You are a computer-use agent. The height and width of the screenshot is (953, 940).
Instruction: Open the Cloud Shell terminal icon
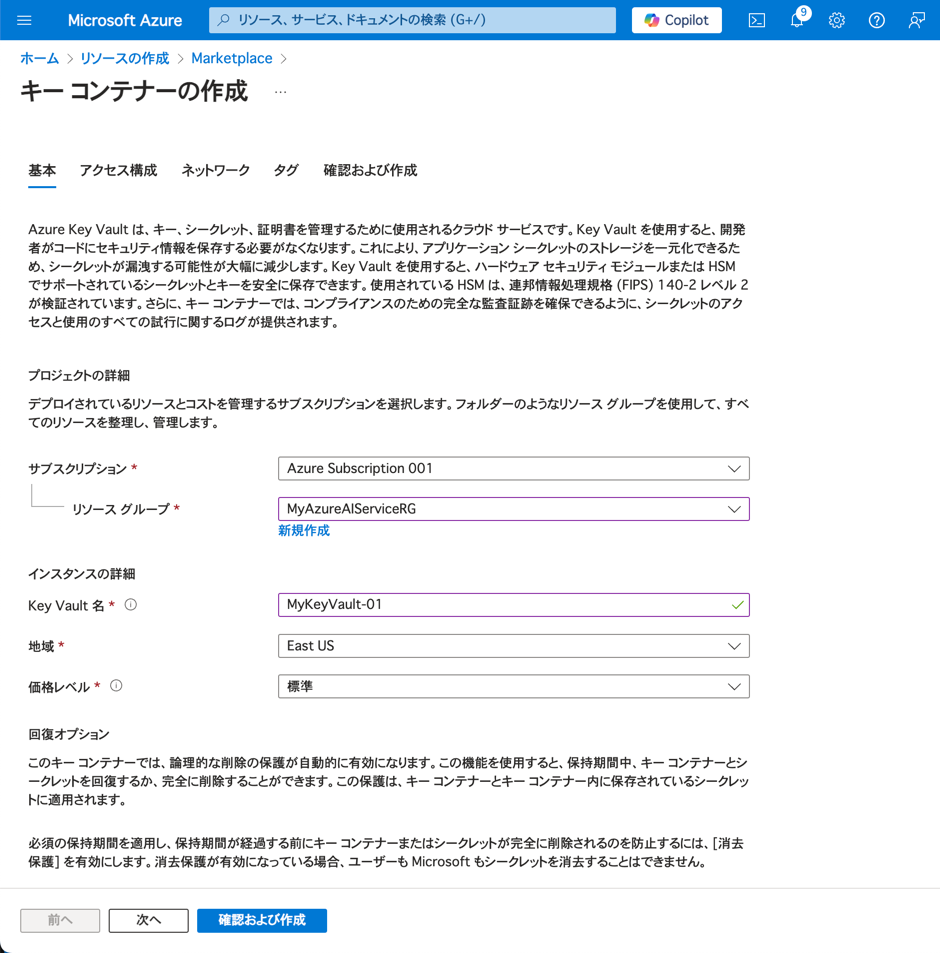756,20
